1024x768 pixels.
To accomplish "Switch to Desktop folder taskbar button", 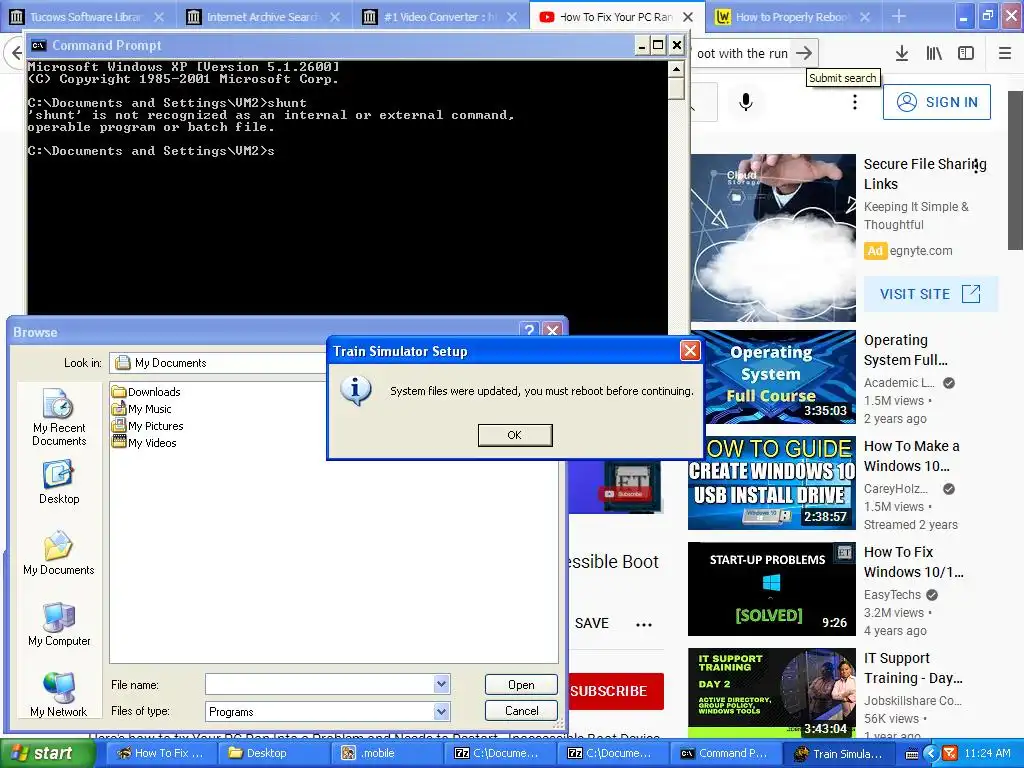I will (x=273, y=753).
